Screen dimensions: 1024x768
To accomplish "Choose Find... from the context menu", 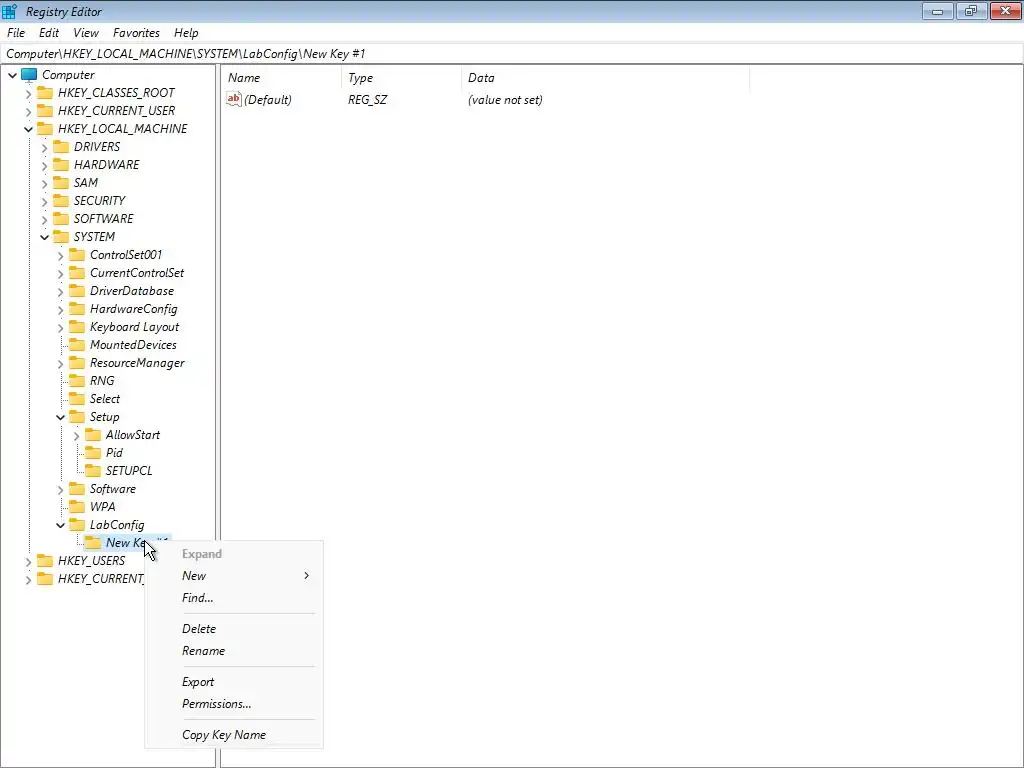I will [x=234, y=598].
